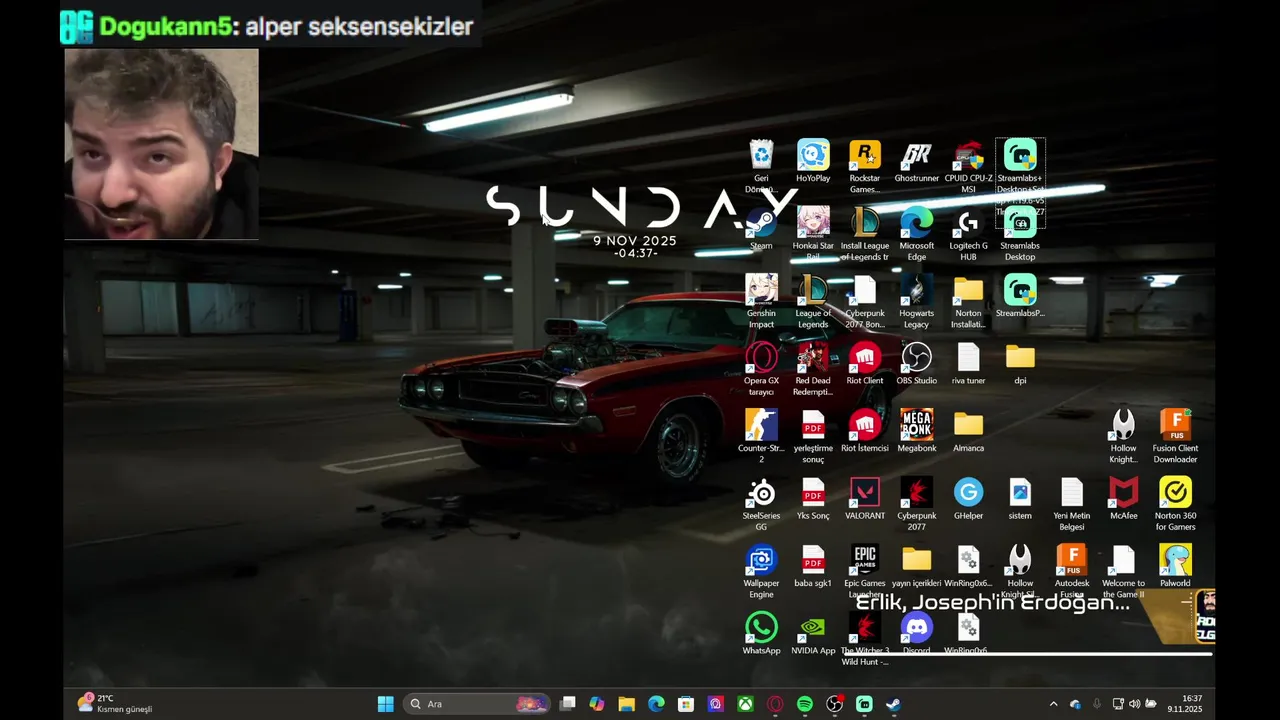The width and height of the screenshot is (1280, 720).
Task: Launch the Honkai Star Rail shortcut
Action: 813,234
